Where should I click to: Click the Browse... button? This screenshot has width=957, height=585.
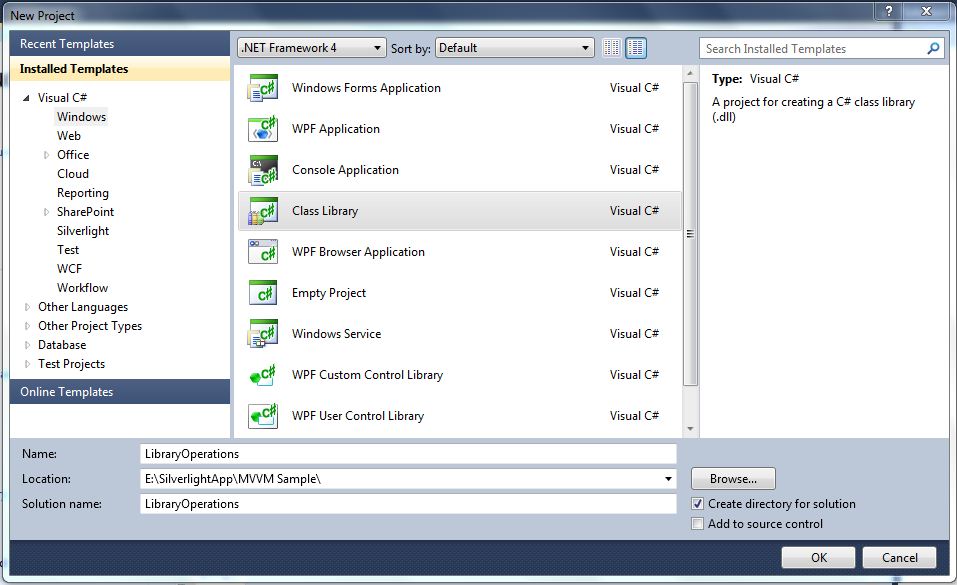click(733, 479)
